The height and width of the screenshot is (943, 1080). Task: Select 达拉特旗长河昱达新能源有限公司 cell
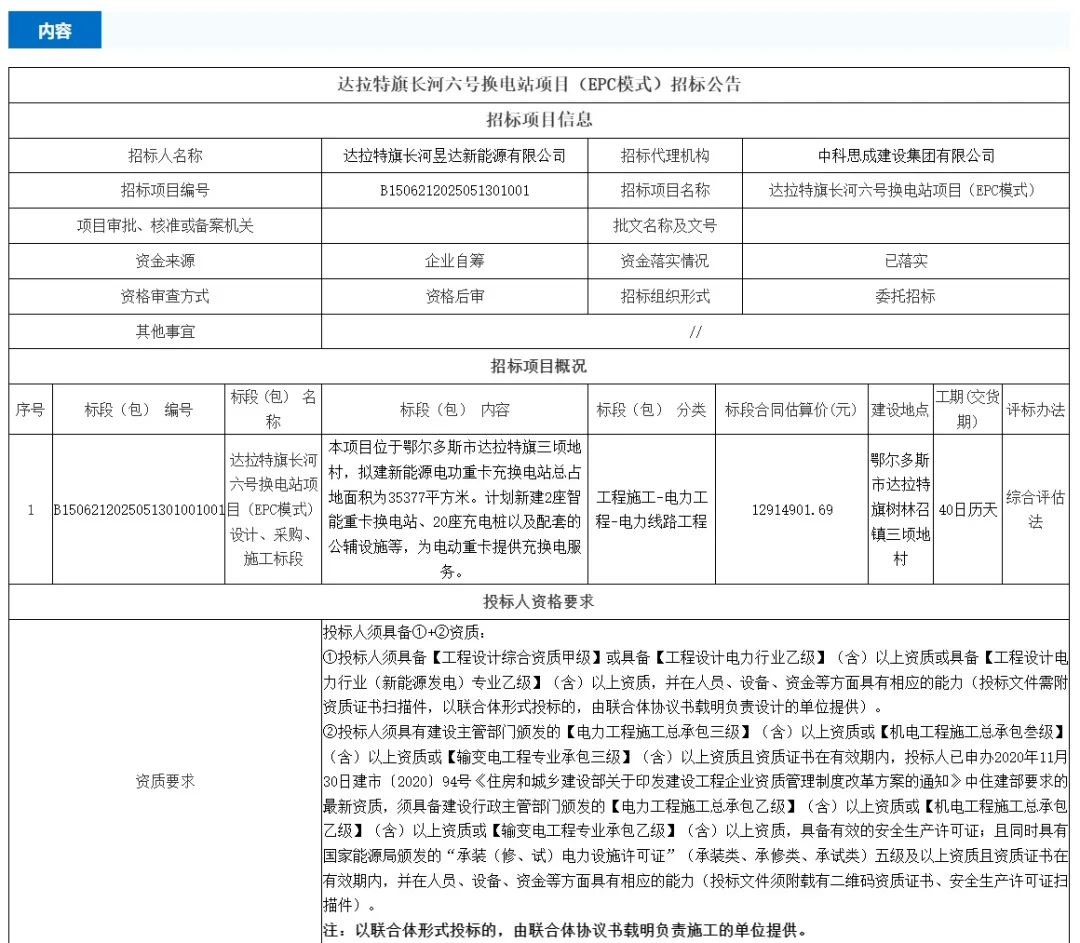(455, 156)
